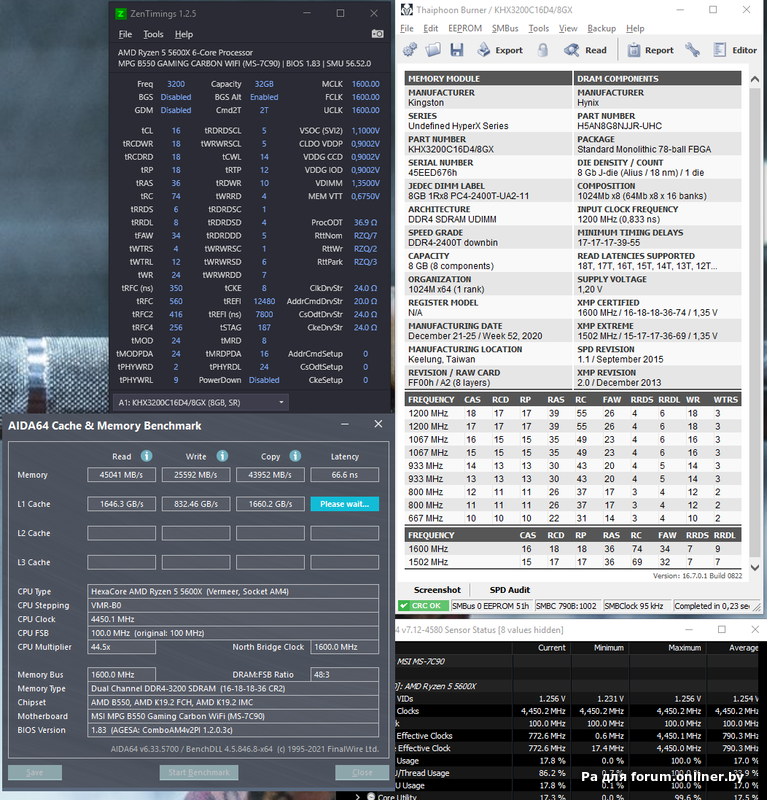Click the camera screenshot icon in ZenTimings
The height and width of the screenshot is (800, 767).
[x=378, y=34]
